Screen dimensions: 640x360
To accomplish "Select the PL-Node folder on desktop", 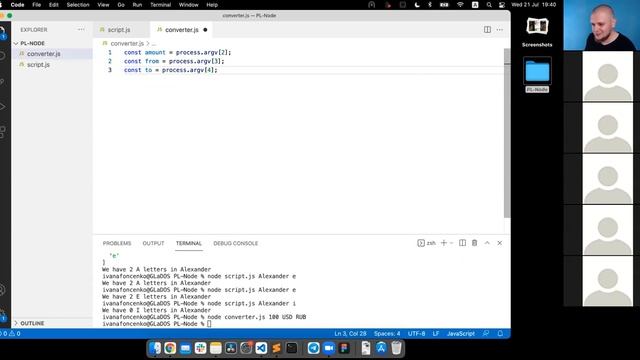I will (537, 75).
